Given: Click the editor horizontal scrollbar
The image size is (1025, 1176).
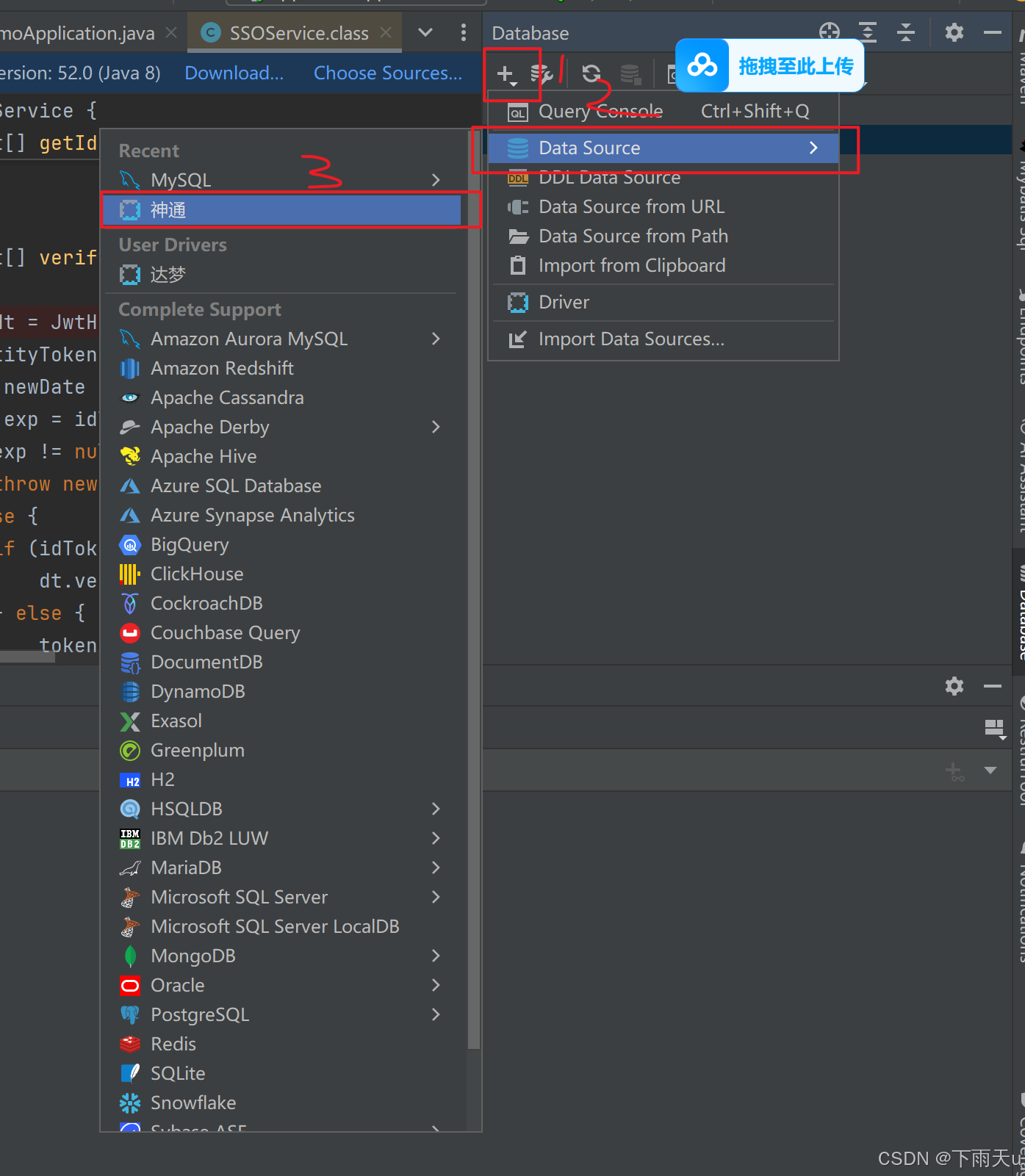Looking at the screenshot, I should click(27, 657).
